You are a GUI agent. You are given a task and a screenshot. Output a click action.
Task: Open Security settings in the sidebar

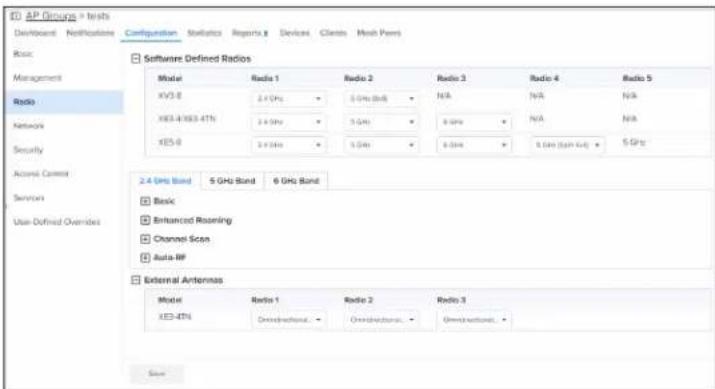pyautogui.click(x=28, y=150)
